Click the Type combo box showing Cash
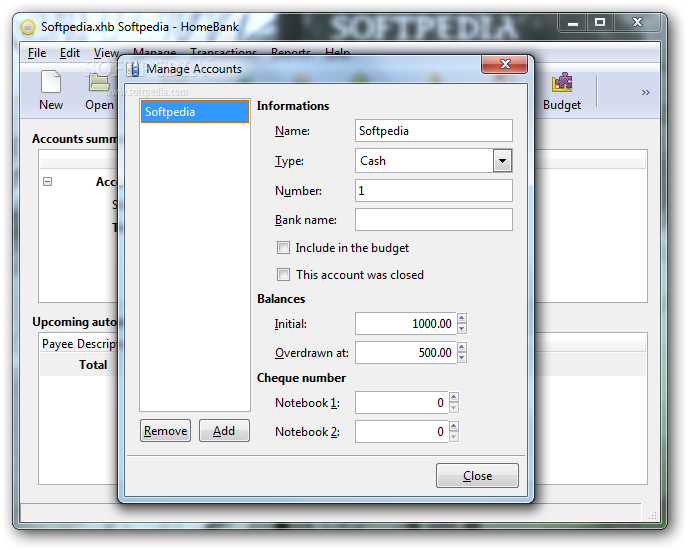688x550 pixels. click(434, 161)
